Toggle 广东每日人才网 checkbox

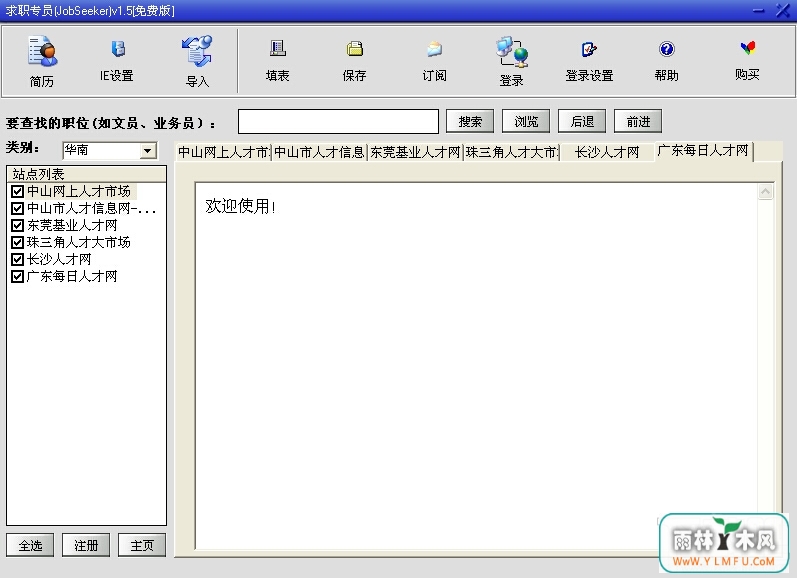click(x=17, y=277)
